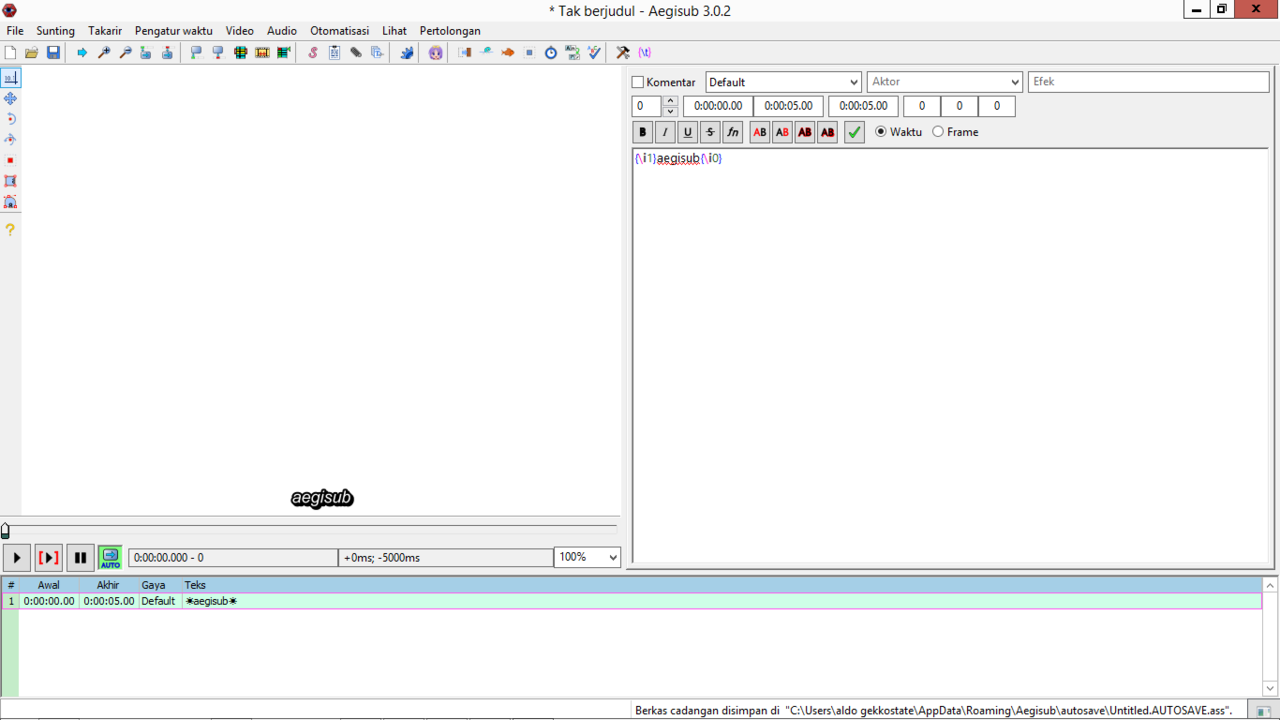Screen dimensions: 1280x720
Task: Enable the Komentar checkbox
Action: (x=638, y=82)
